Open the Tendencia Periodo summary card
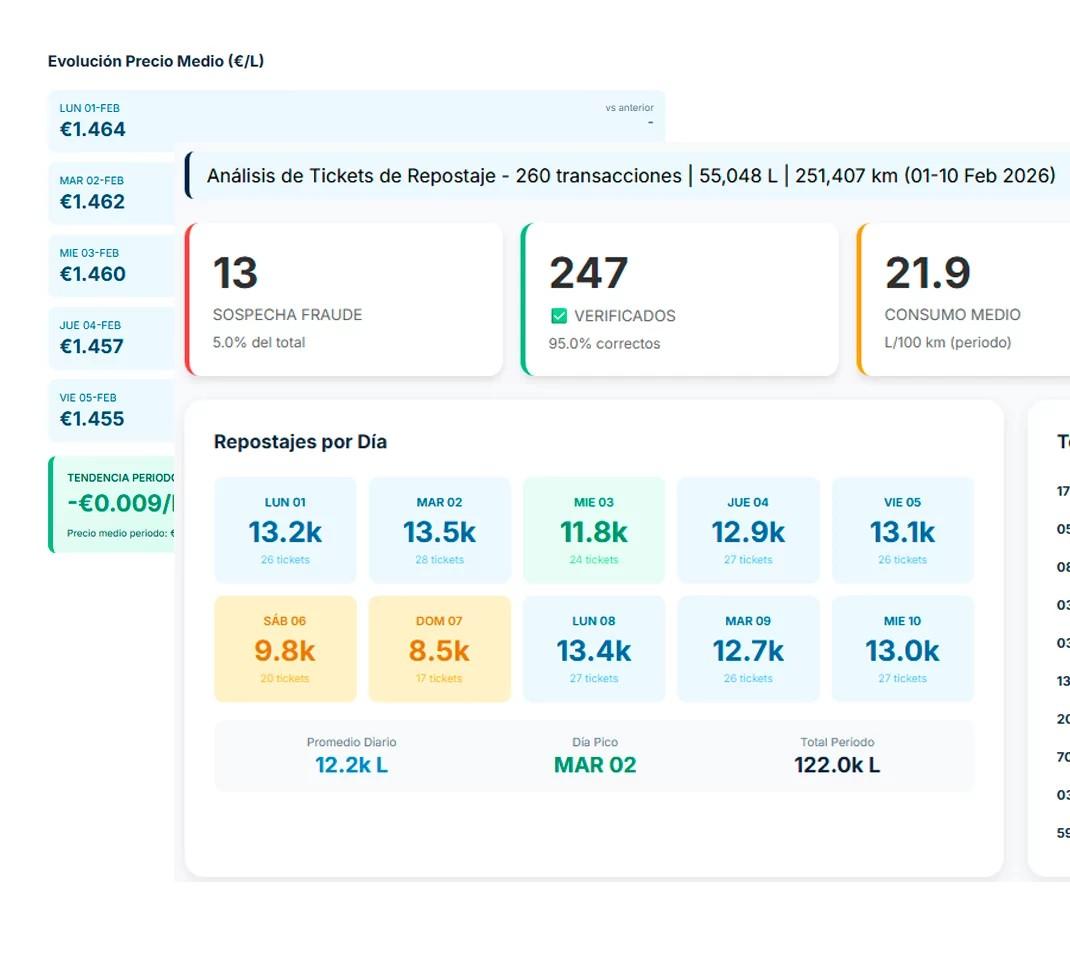The height and width of the screenshot is (966, 1070). pos(111,504)
